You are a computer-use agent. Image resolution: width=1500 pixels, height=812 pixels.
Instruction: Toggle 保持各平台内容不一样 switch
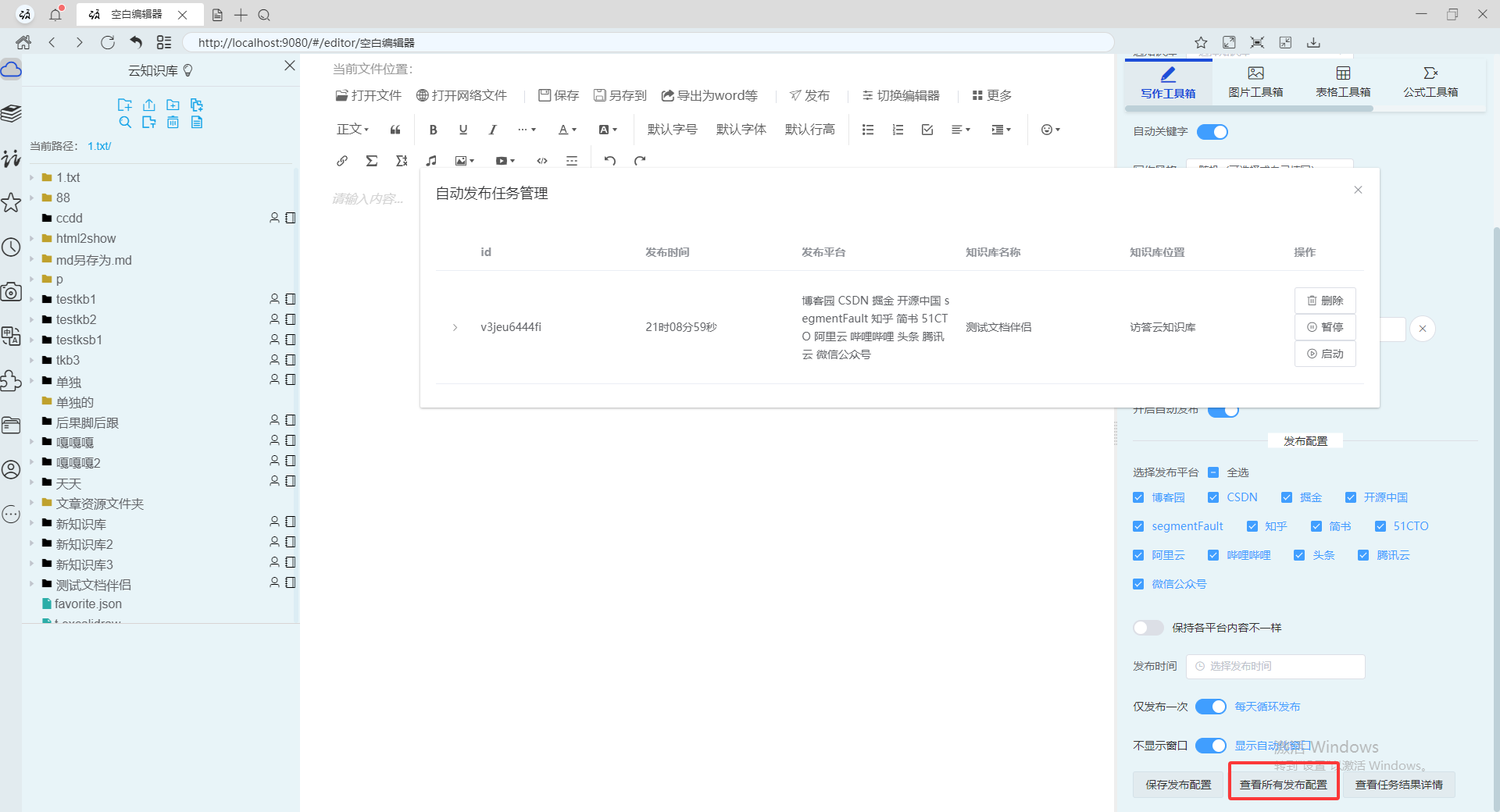coord(1148,627)
